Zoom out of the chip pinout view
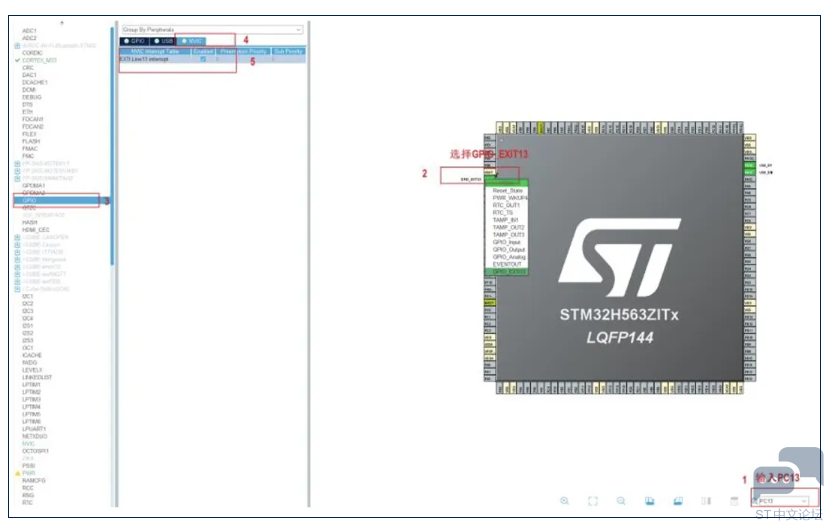This screenshot has width=832, height=530. pyautogui.click(x=621, y=501)
